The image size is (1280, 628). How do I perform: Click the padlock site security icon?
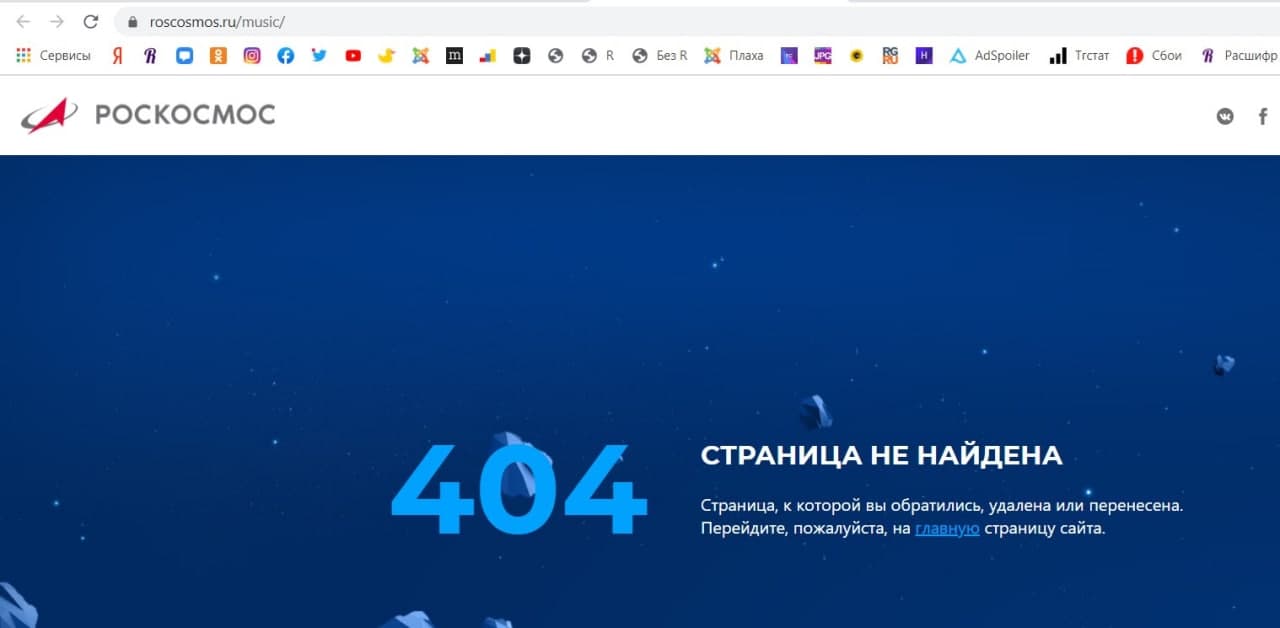(133, 21)
